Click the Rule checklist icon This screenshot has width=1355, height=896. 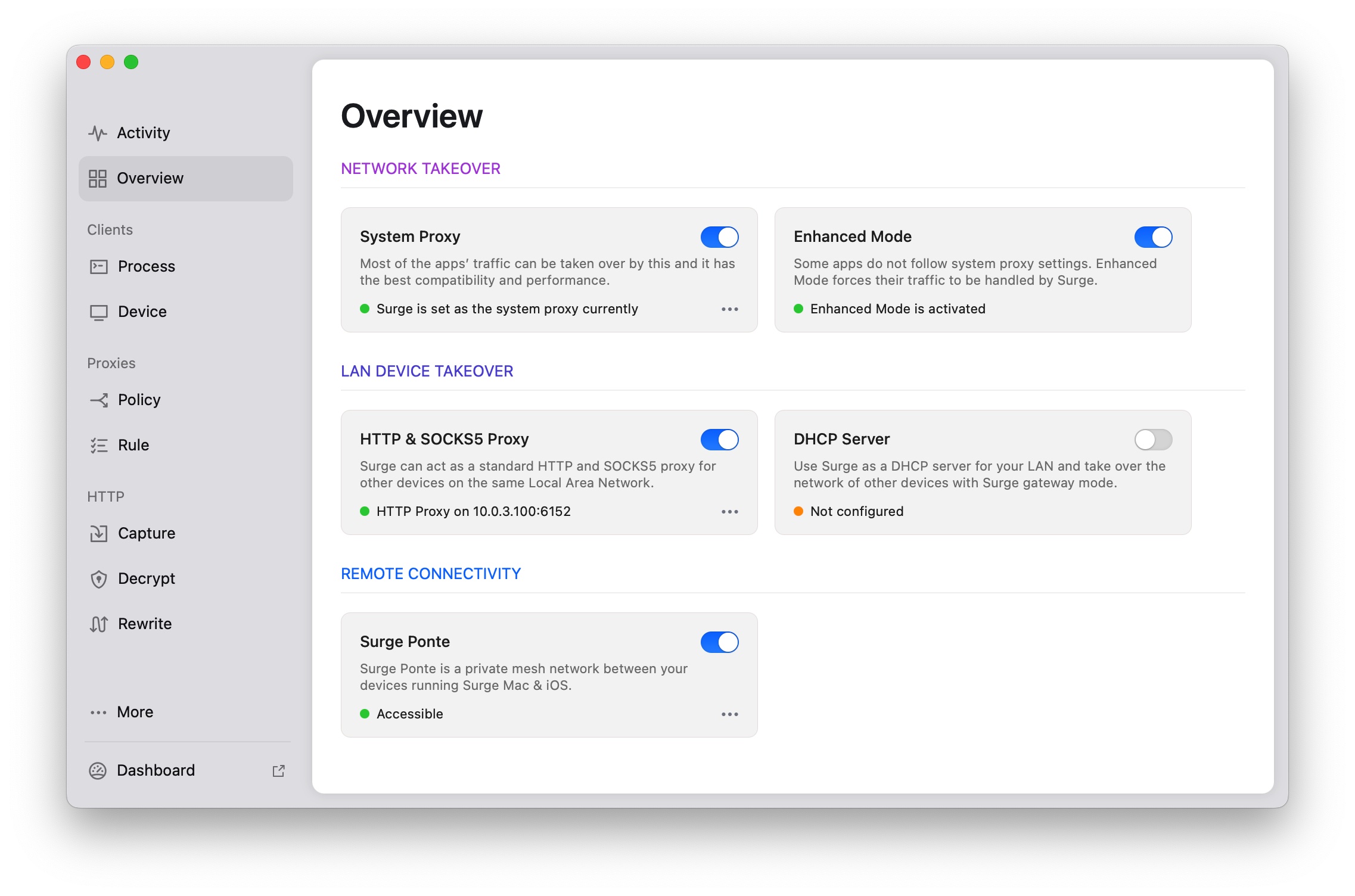[x=98, y=445]
